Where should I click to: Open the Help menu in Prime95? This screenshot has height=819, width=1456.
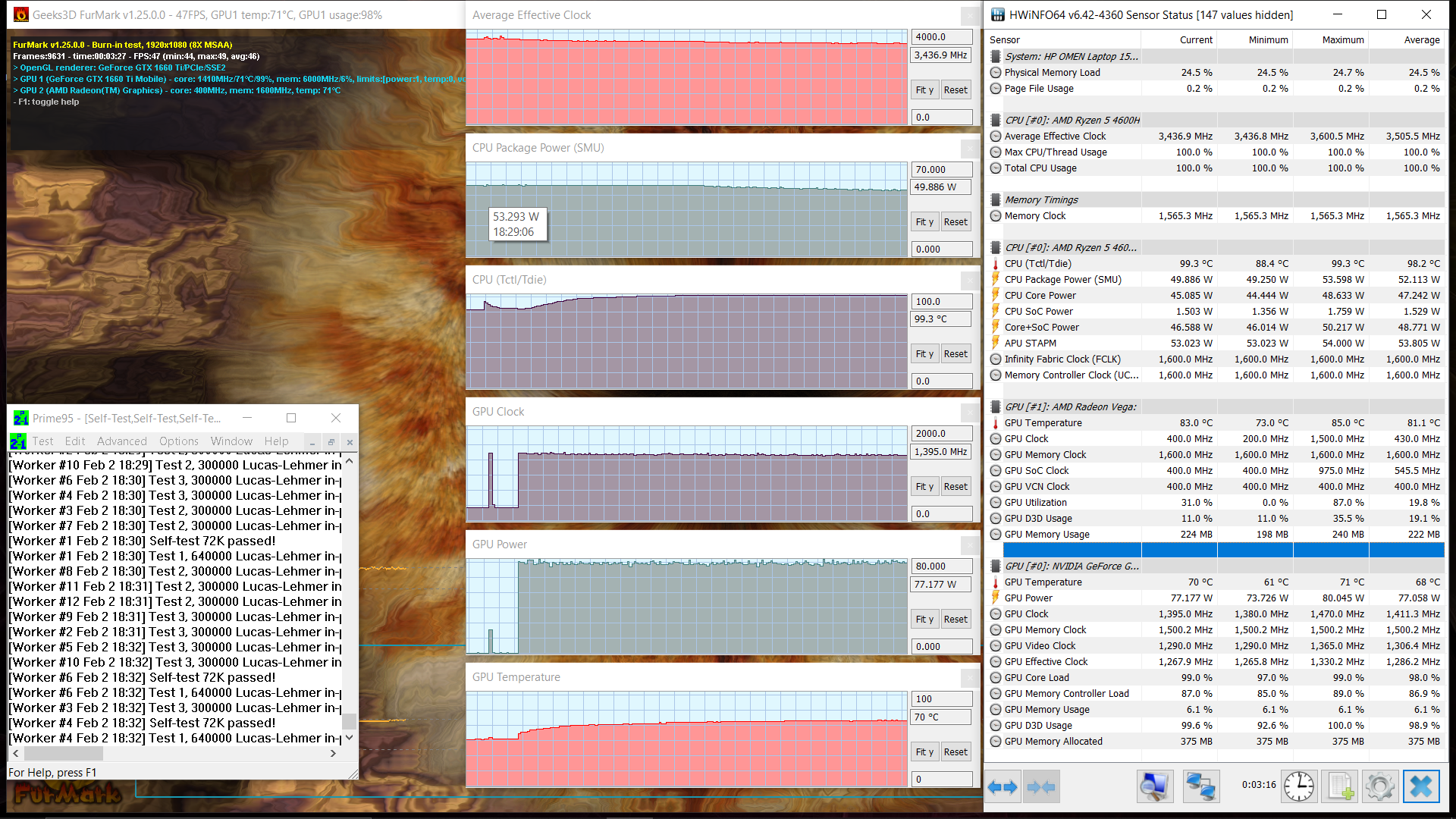coord(276,441)
